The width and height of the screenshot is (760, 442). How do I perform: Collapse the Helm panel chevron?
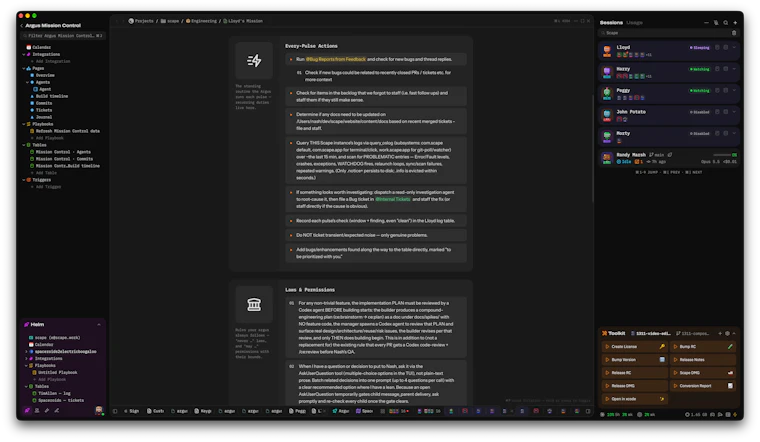coord(99,325)
